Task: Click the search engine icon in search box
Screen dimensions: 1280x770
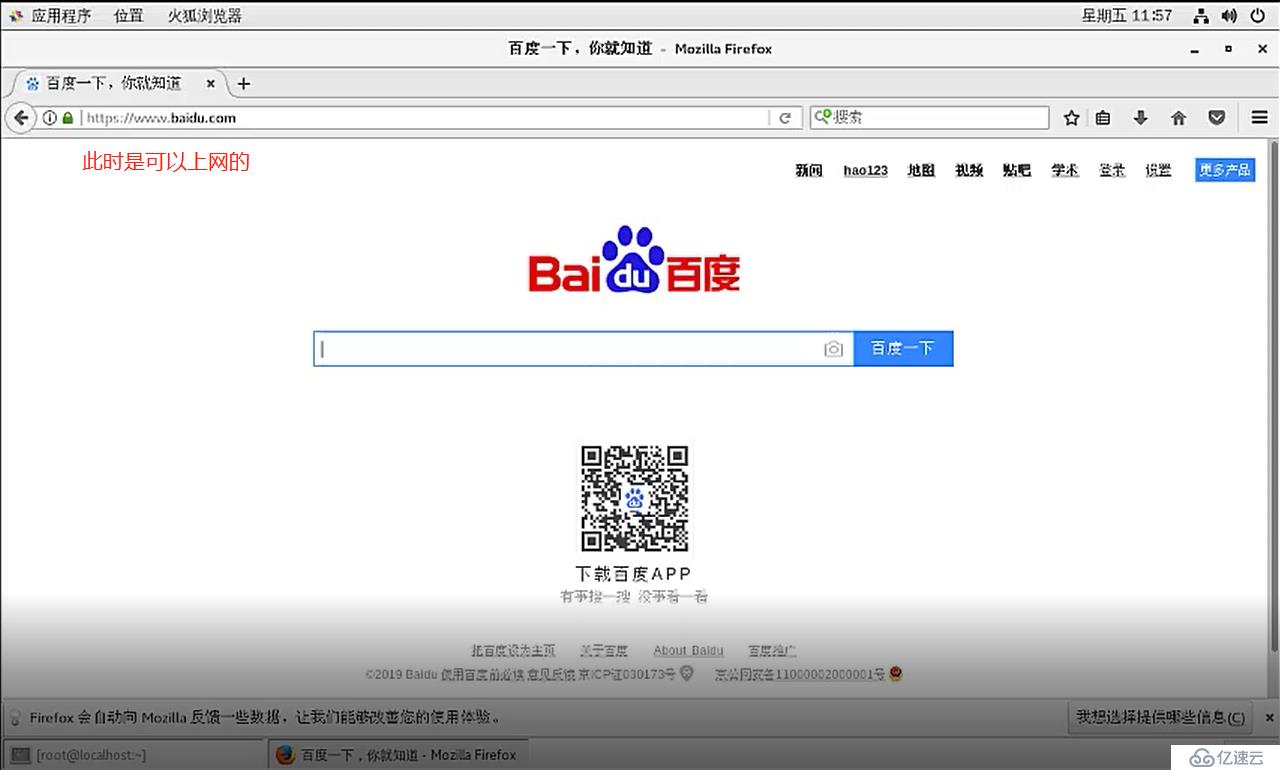Action: 821,117
